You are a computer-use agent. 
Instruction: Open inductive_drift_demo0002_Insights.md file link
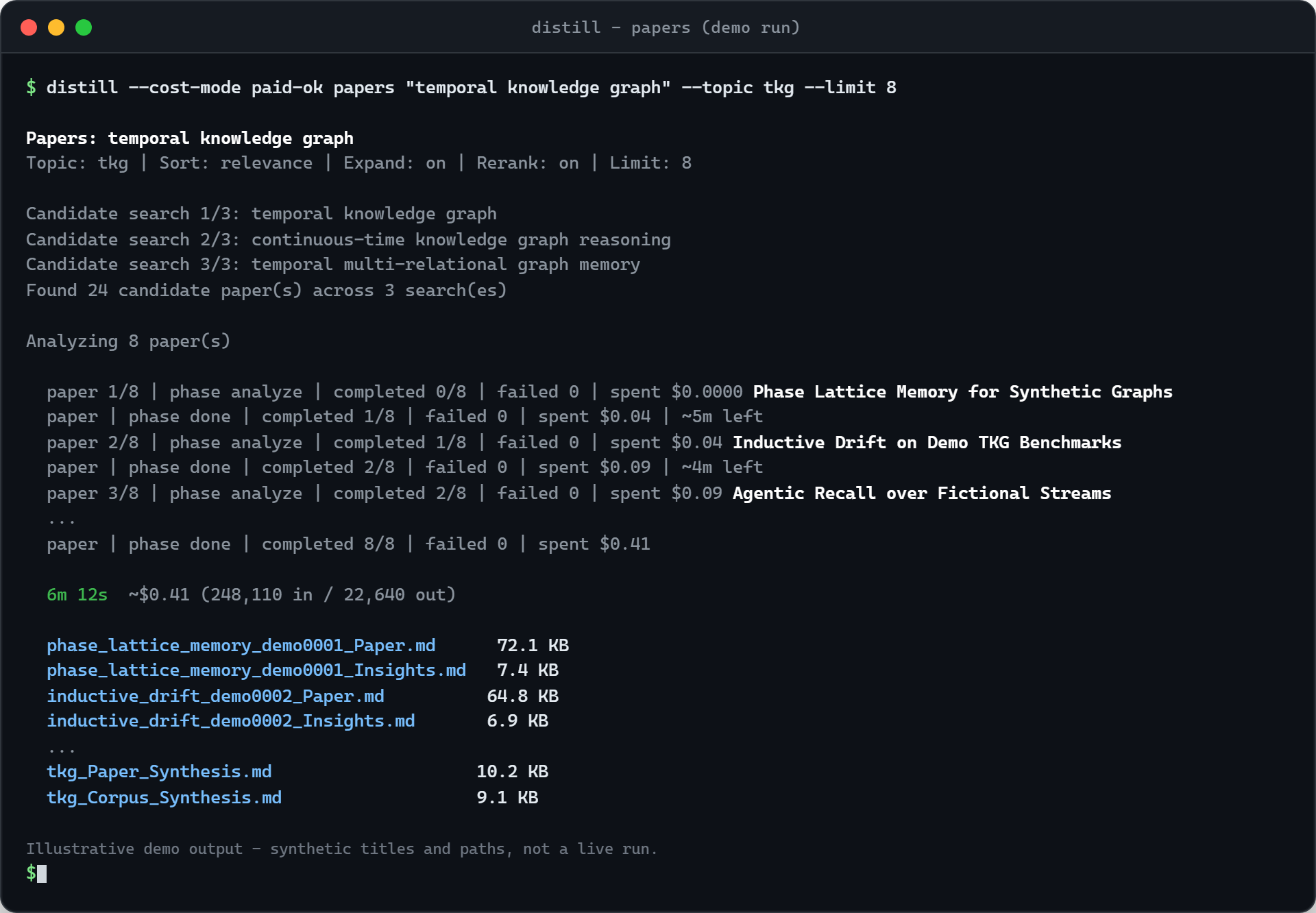(x=231, y=721)
